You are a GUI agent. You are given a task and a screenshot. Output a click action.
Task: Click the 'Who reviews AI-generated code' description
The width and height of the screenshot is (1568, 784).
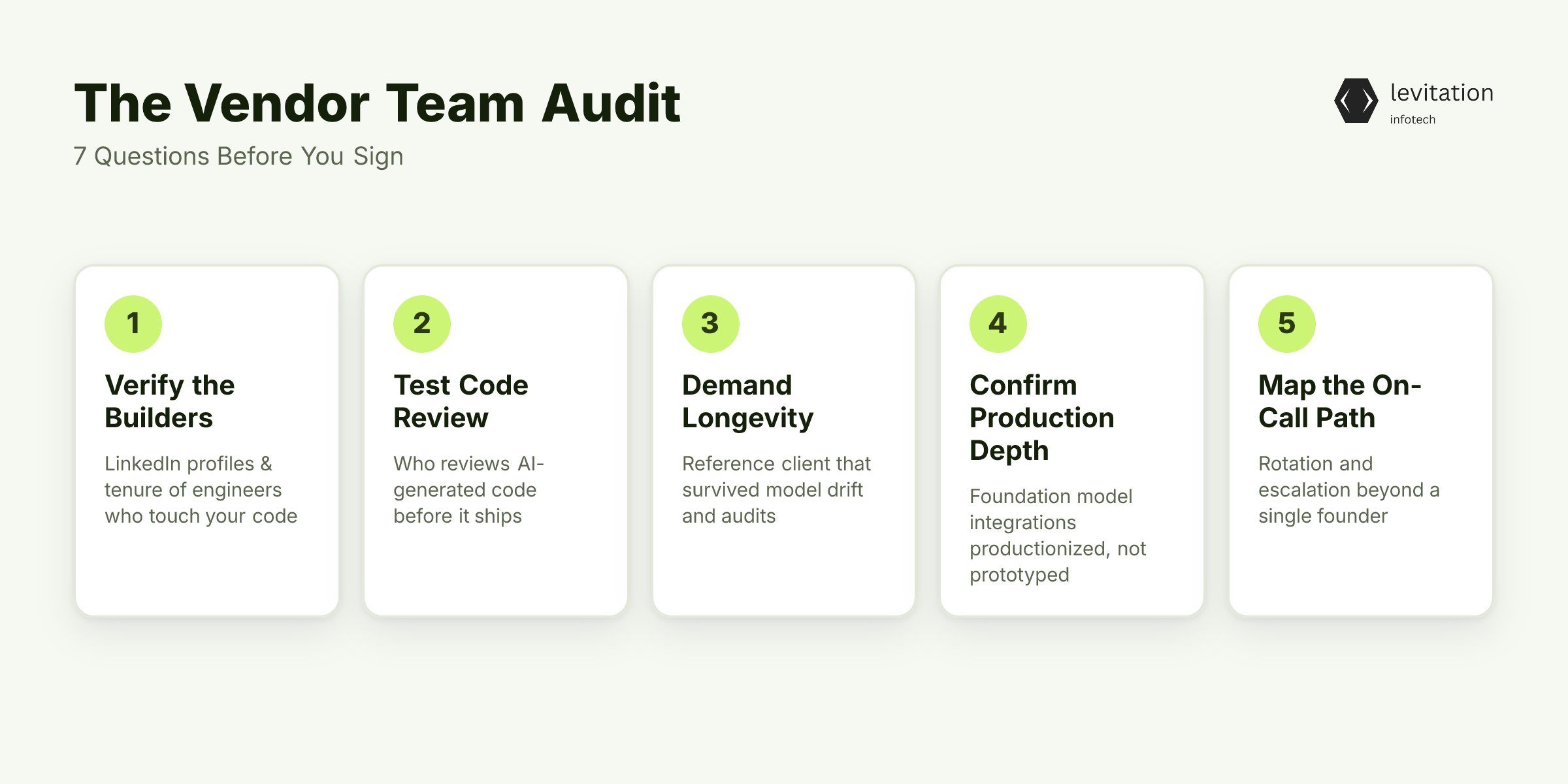coord(469,490)
